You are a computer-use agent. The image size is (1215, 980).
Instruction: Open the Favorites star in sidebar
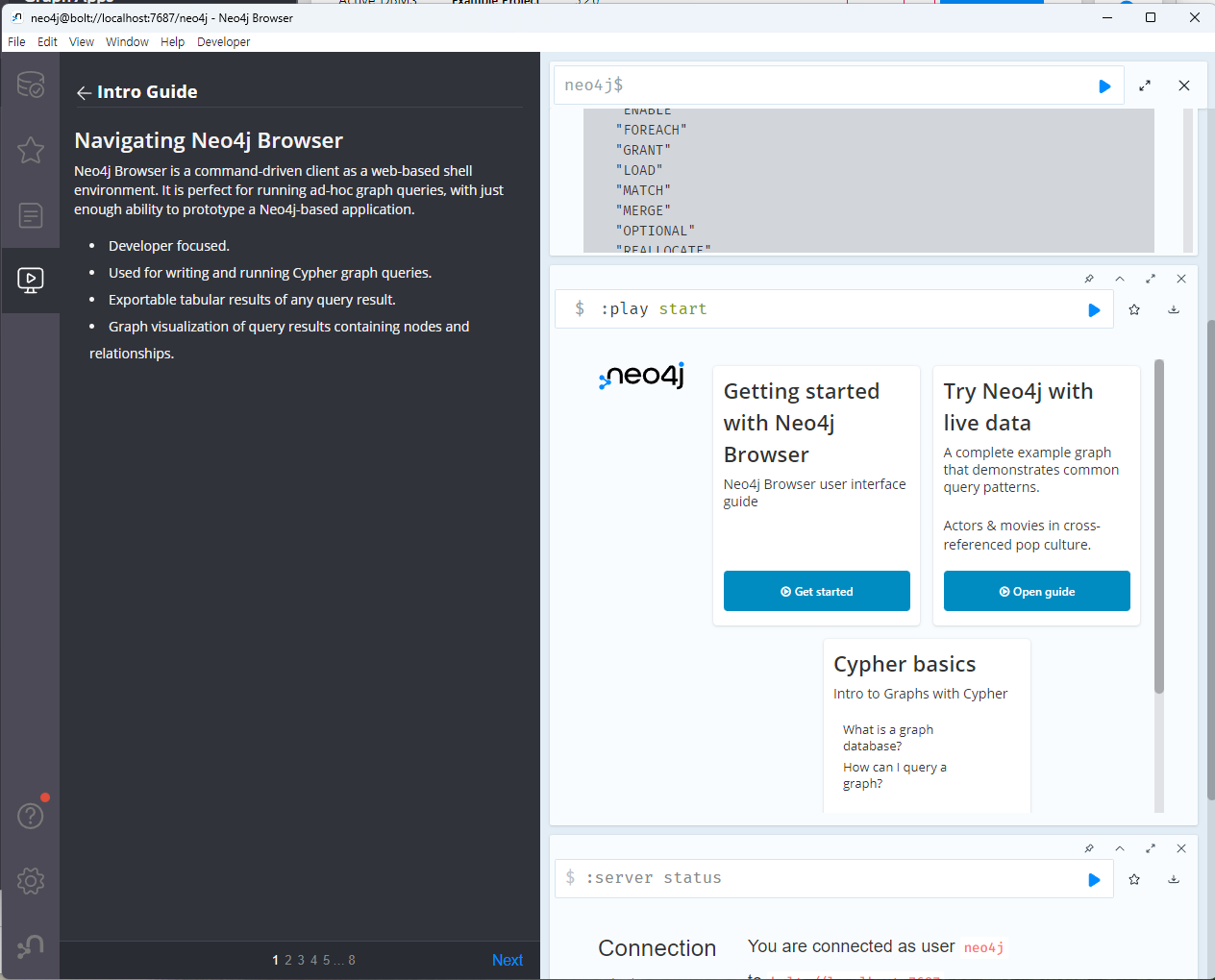tap(31, 150)
